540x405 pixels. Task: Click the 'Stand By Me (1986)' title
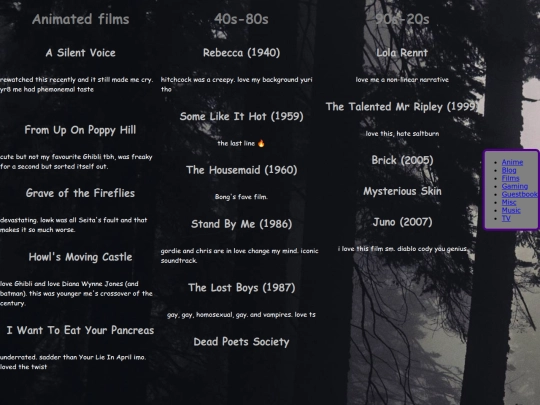coord(241,224)
